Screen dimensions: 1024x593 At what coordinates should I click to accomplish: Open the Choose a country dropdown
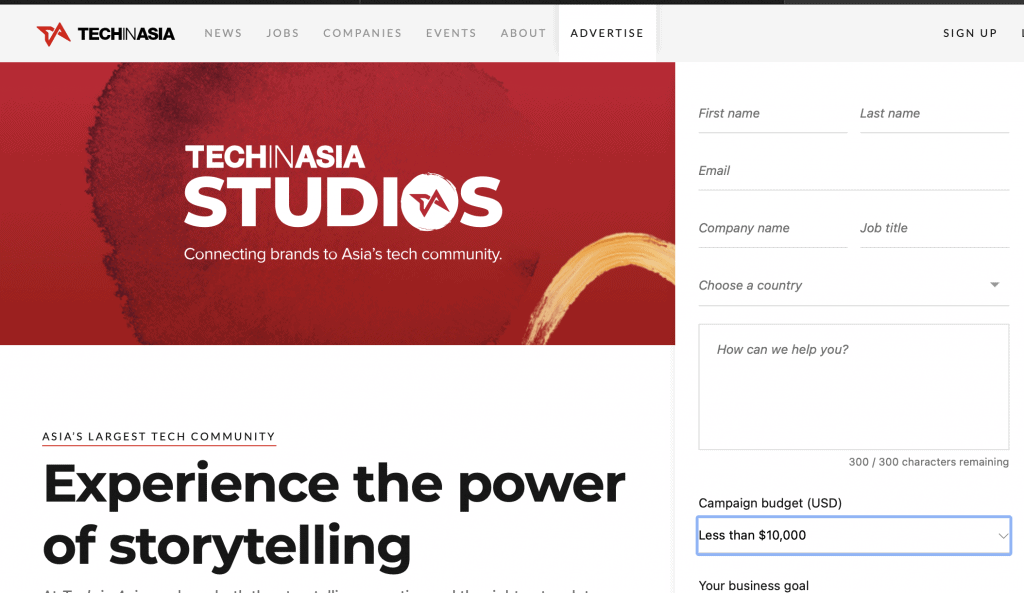point(854,286)
